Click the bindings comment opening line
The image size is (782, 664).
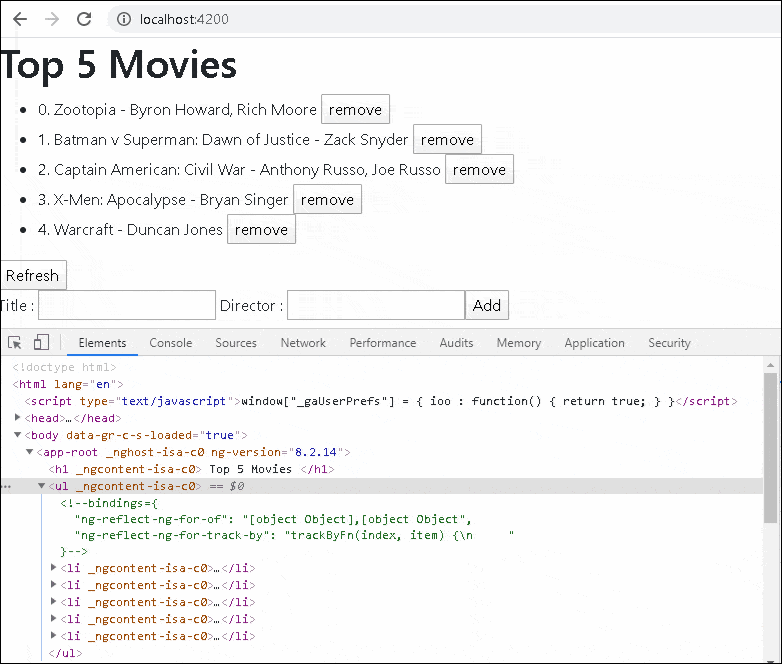point(109,503)
